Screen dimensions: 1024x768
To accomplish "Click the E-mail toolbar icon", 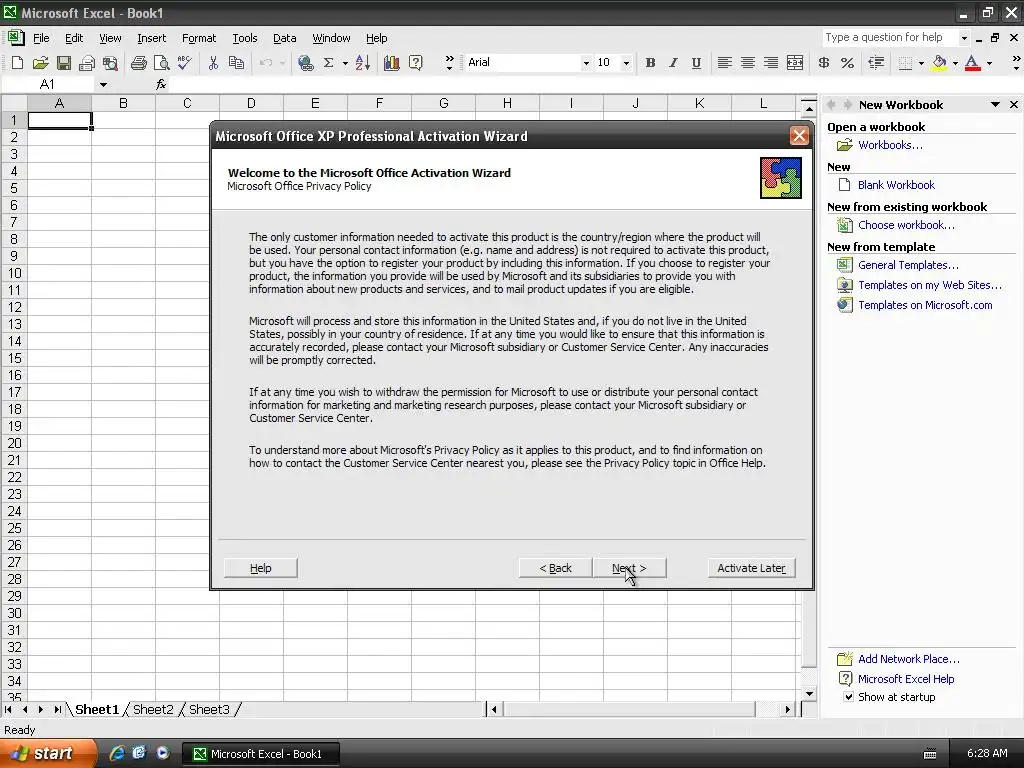I will 87,63.
